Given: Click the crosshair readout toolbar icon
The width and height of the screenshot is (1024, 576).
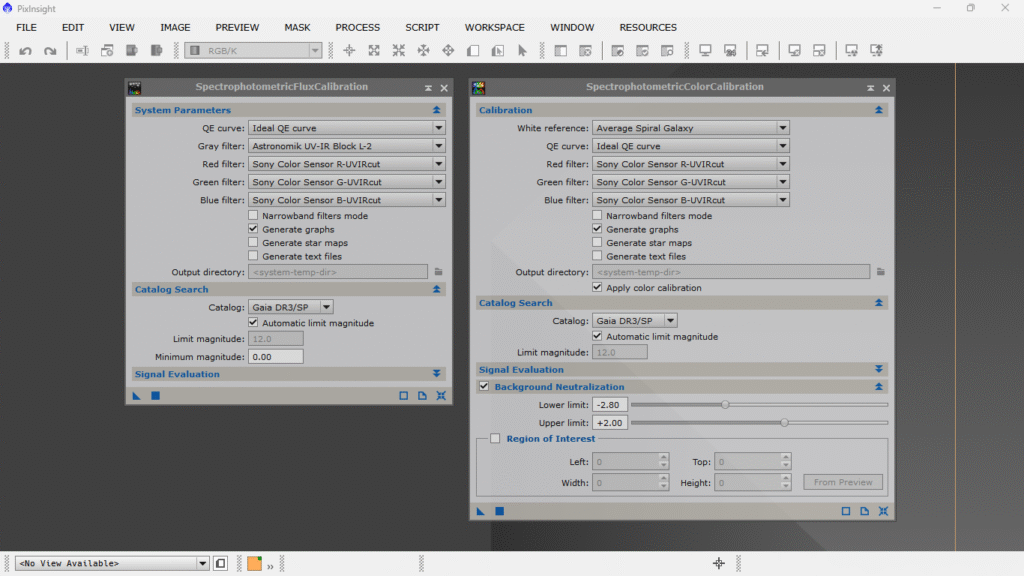Looking at the screenshot, I should pyautogui.click(x=349, y=51).
